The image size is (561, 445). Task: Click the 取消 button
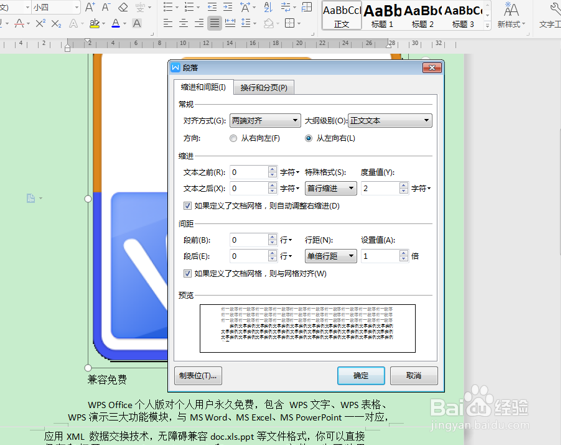click(414, 376)
